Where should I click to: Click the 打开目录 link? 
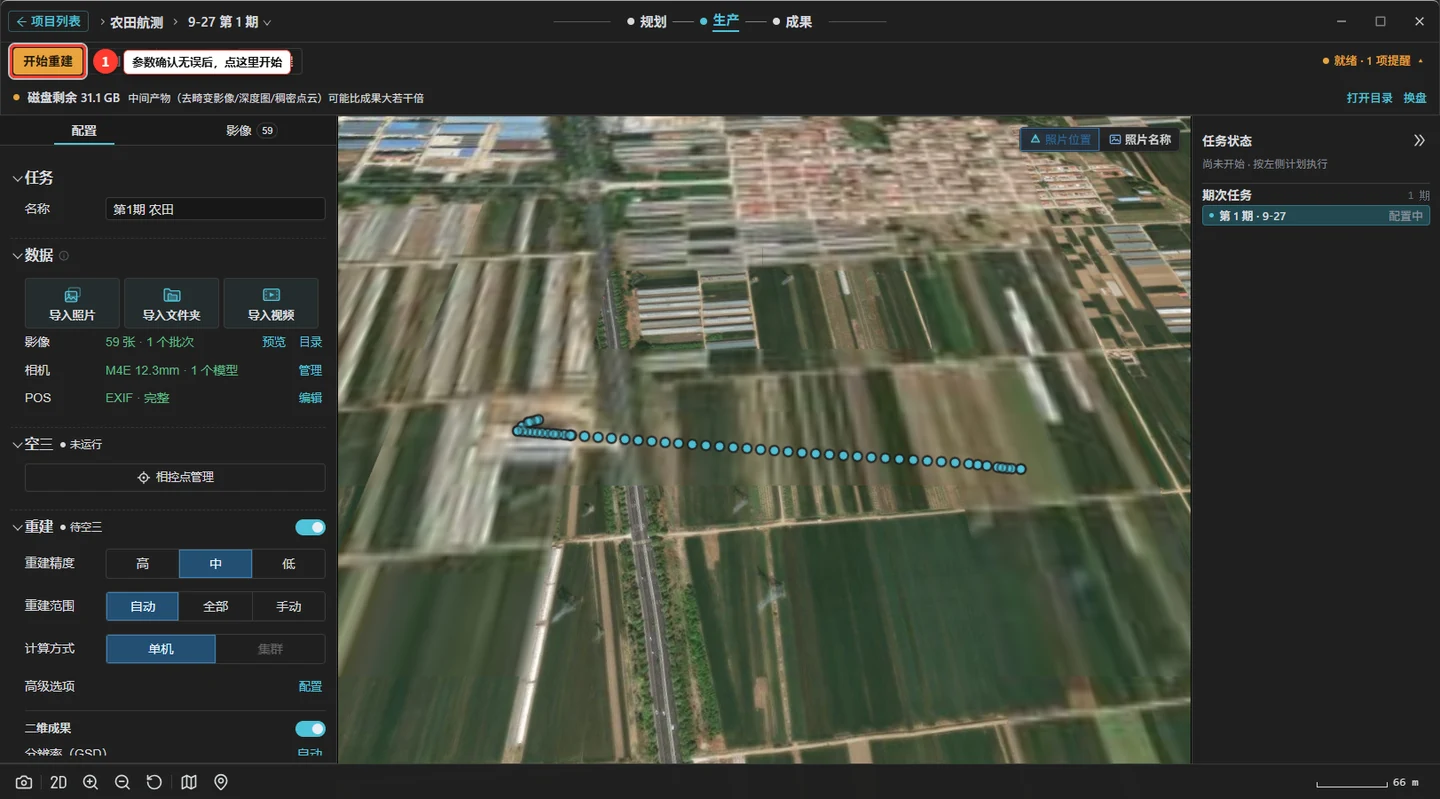[1370, 98]
